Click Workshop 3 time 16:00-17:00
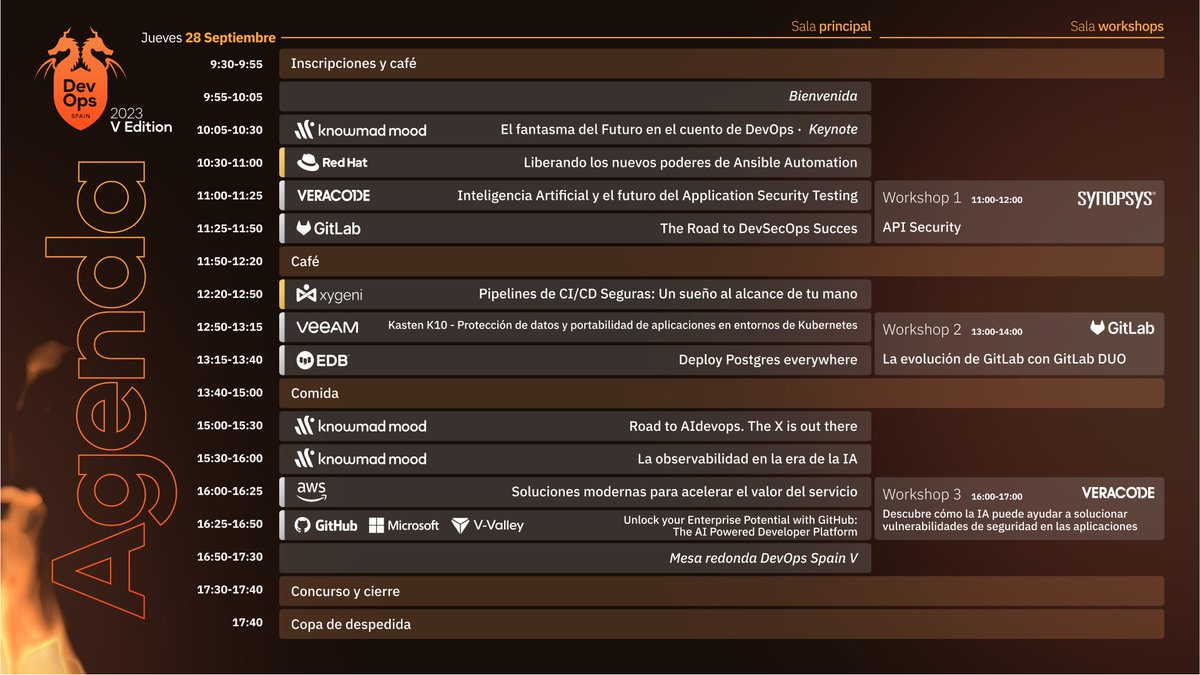The width and height of the screenshot is (1200, 675). (997, 496)
